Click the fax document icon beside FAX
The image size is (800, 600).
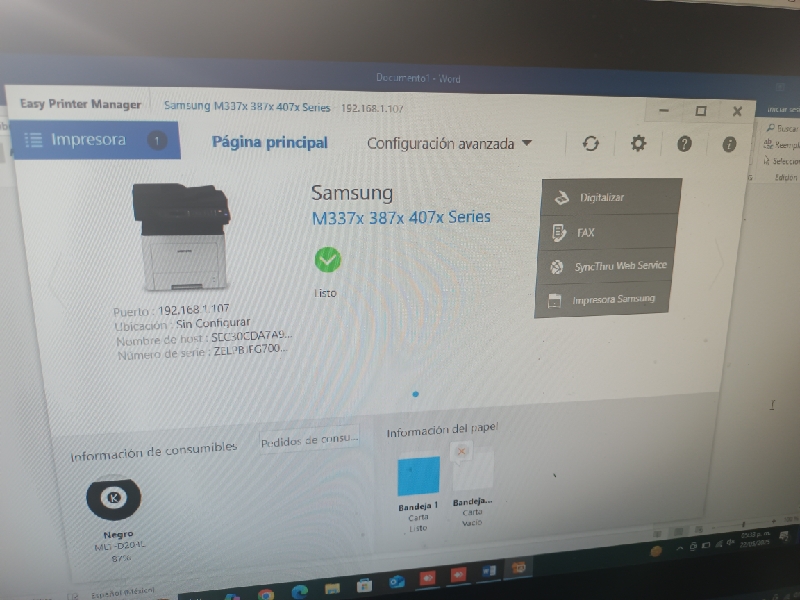pyautogui.click(x=559, y=233)
